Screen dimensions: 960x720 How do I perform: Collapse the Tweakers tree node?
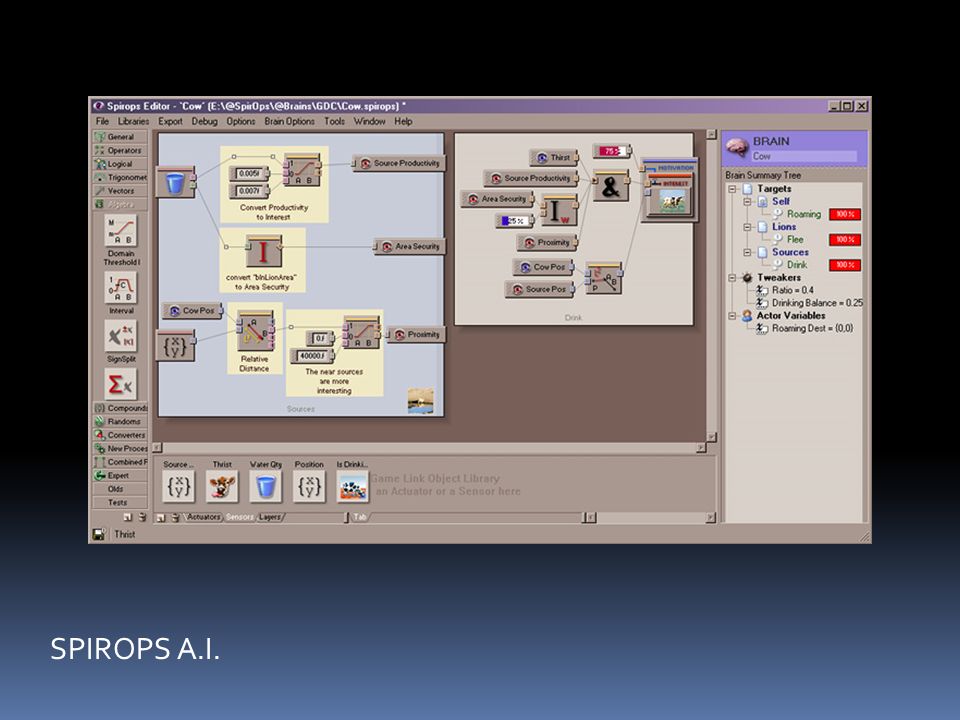coord(732,277)
